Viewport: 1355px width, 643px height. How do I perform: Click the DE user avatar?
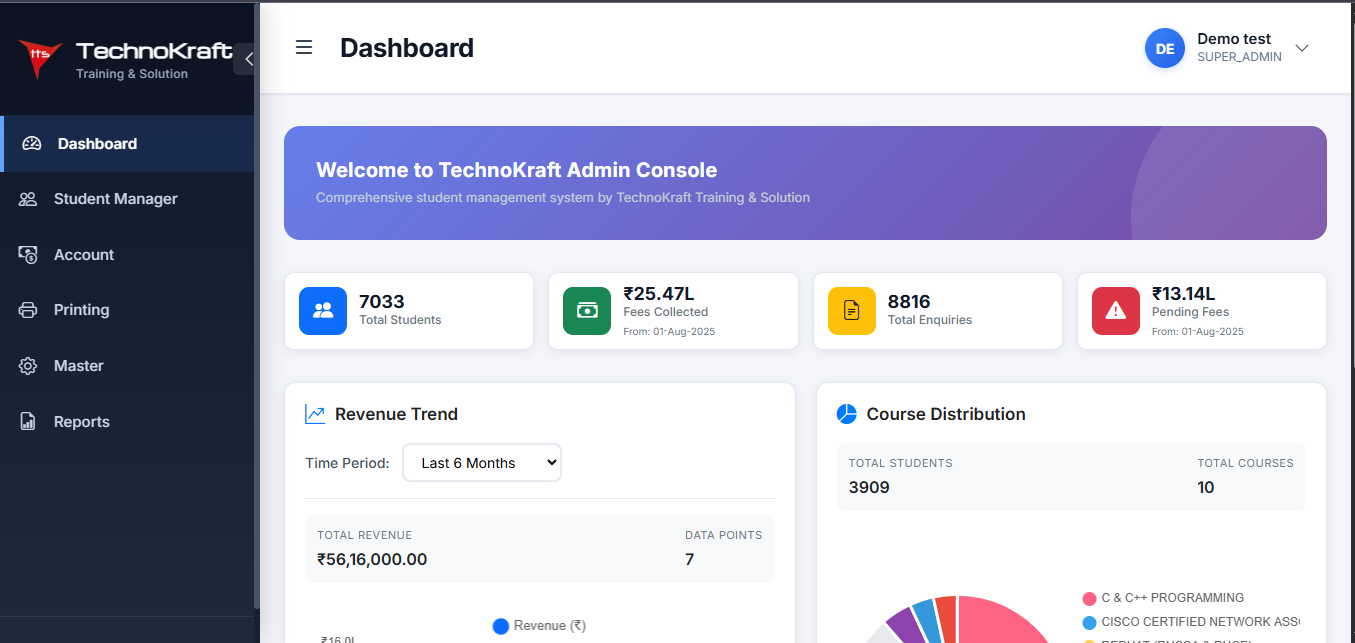(1164, 48)
